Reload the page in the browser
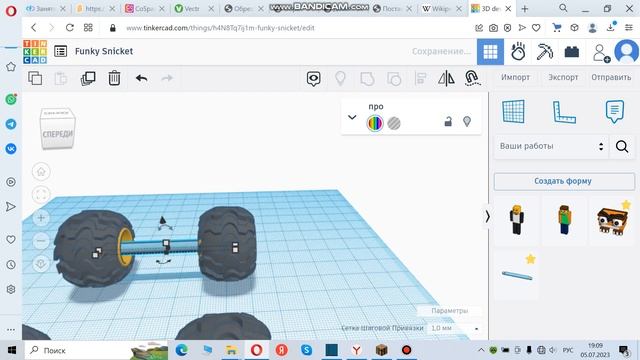640x360 pixels. (70, 28)
